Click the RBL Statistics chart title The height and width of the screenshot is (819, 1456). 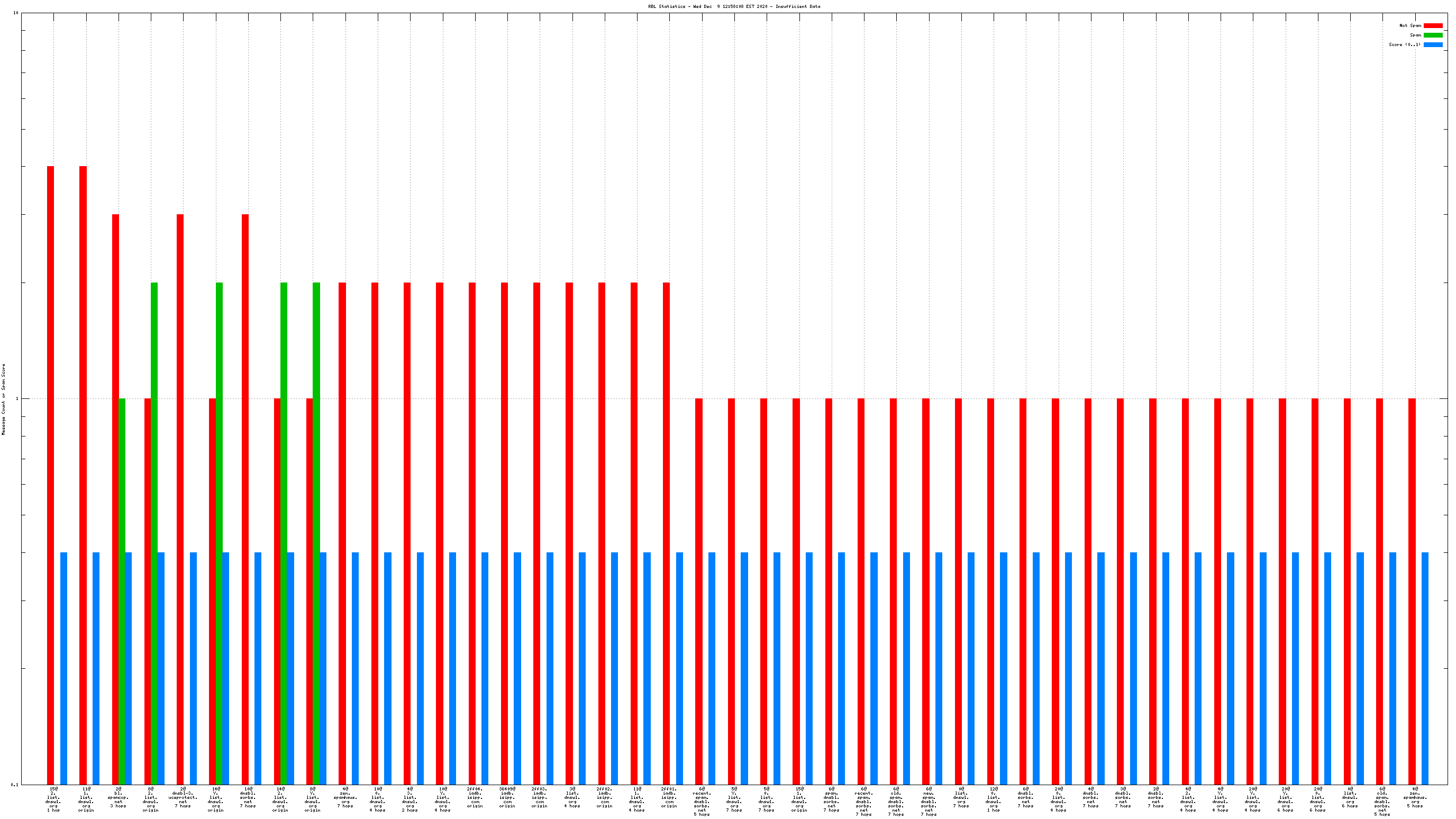coord(733,6)
